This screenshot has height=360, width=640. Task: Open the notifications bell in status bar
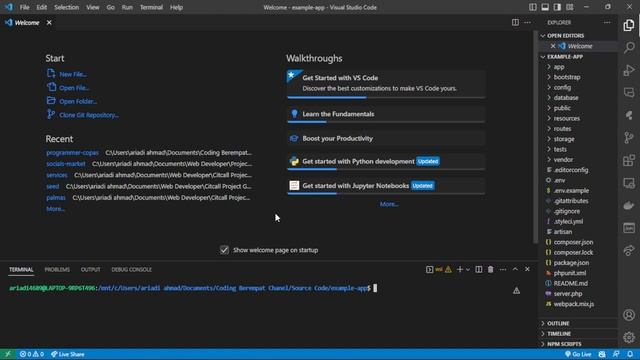630,354
